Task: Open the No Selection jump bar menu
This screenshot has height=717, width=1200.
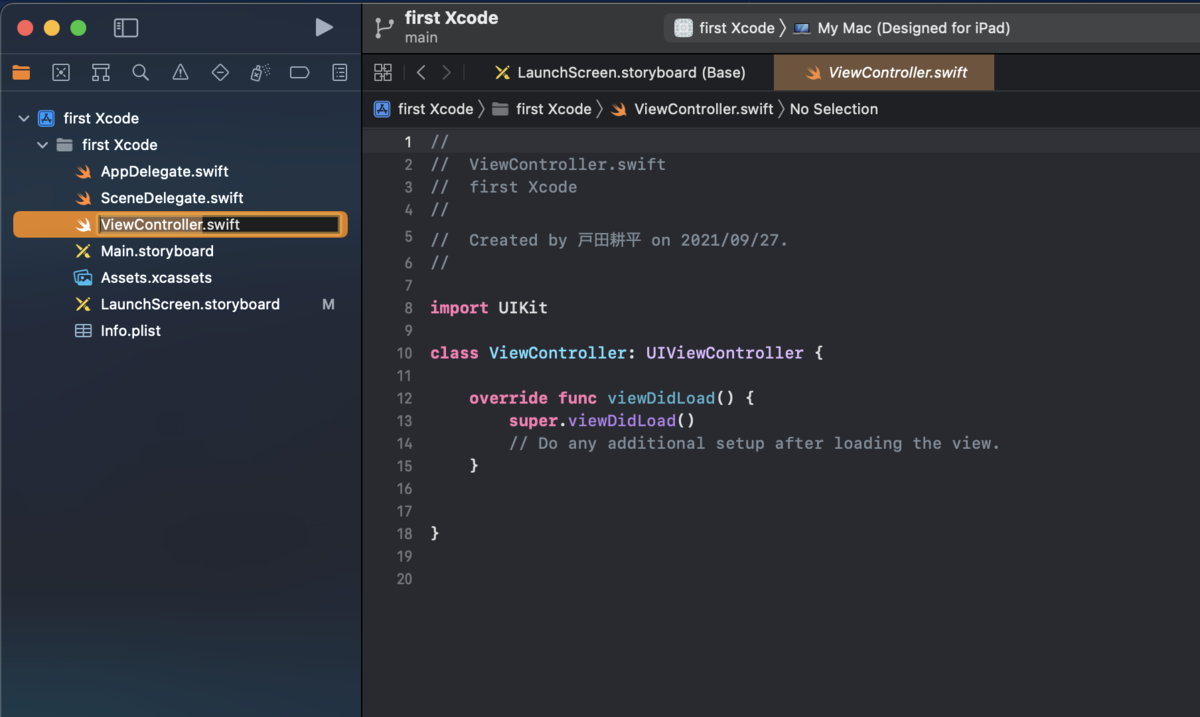Action: [834, 109]
